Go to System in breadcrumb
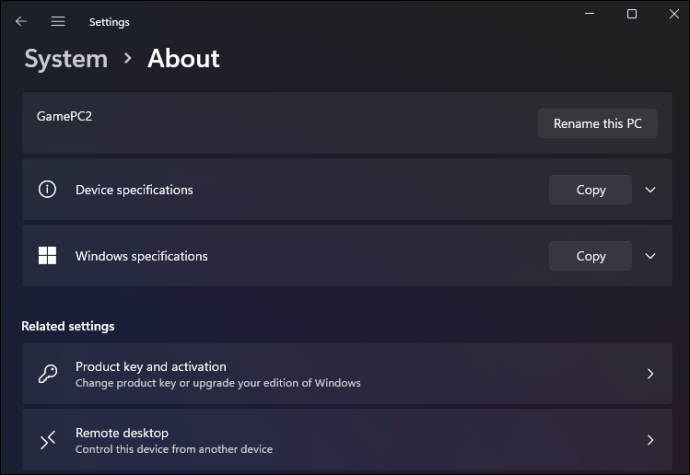This screenshot has width=690, height=475. [66, 59]
